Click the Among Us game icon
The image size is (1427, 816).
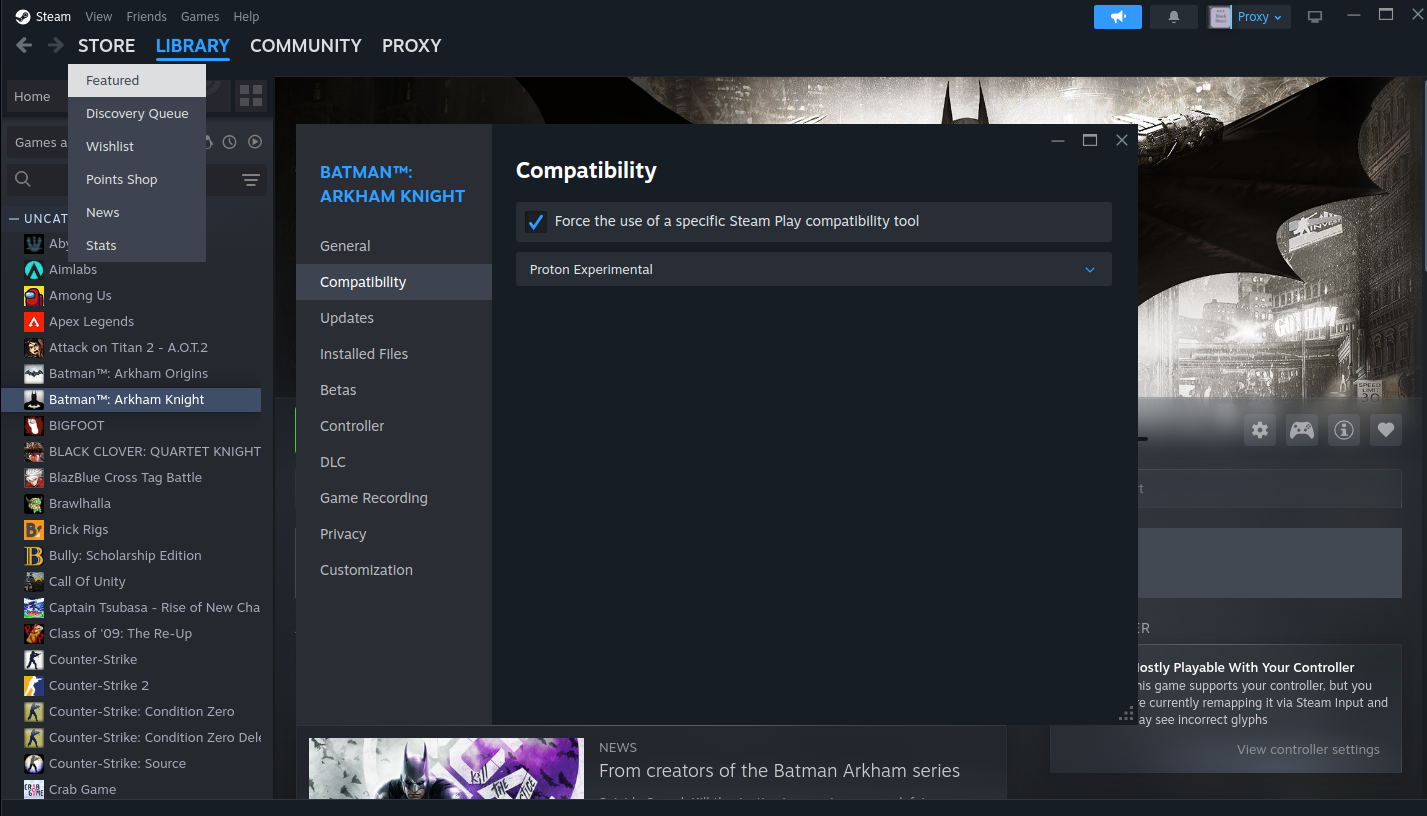pyautogui.click(x=34, y=296)
